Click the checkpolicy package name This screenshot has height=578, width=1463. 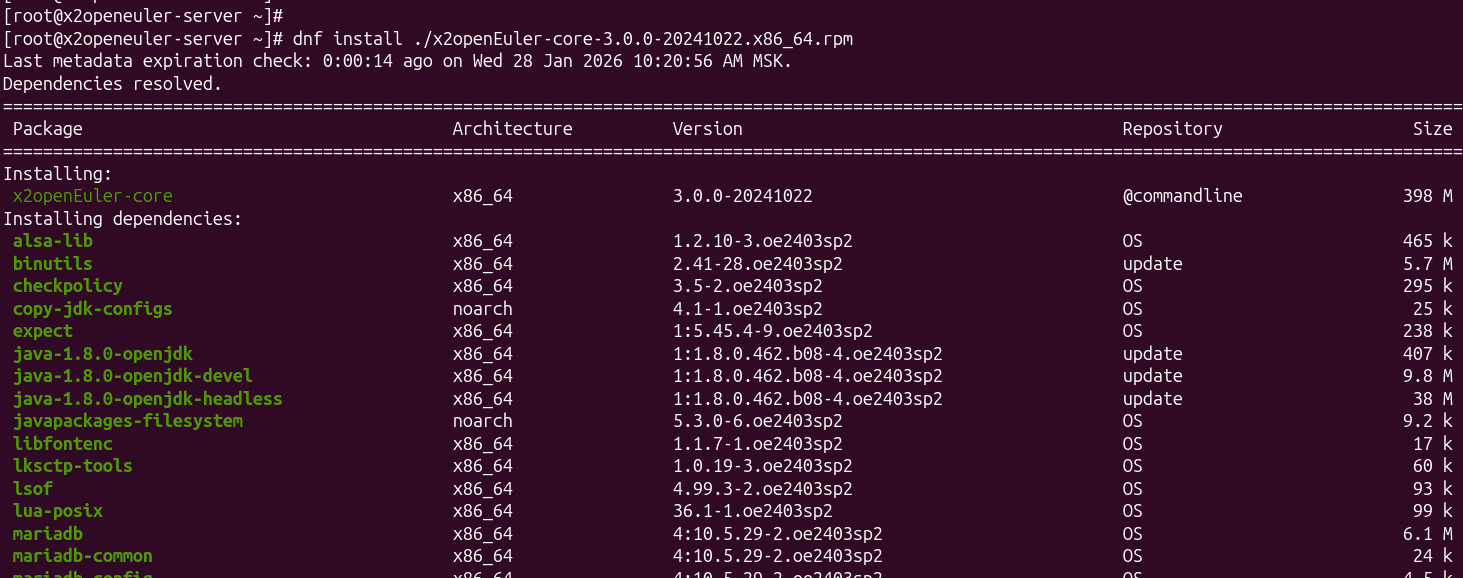click(67, 286)
